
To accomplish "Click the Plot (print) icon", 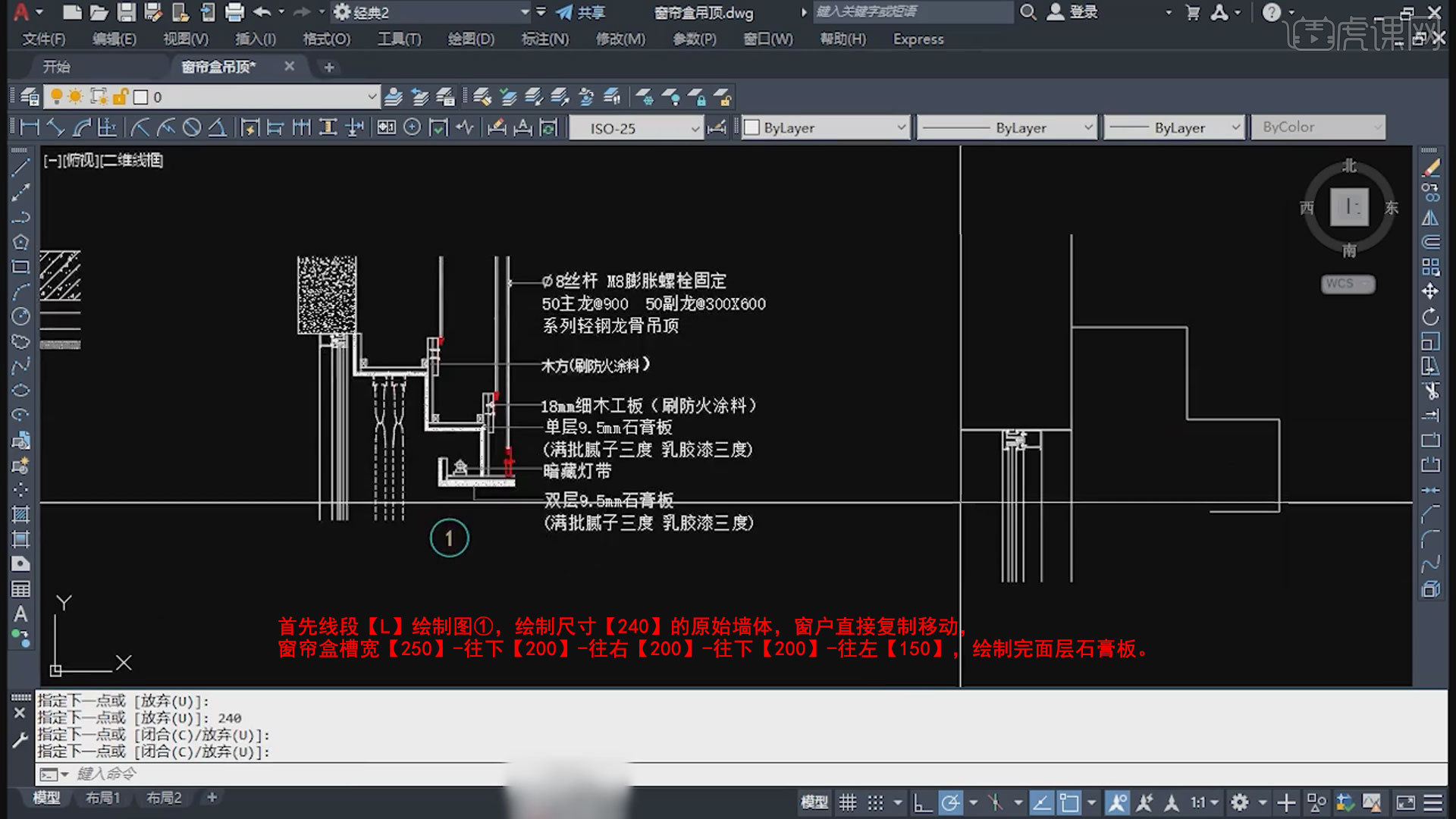I will click(x=235, y=12).
